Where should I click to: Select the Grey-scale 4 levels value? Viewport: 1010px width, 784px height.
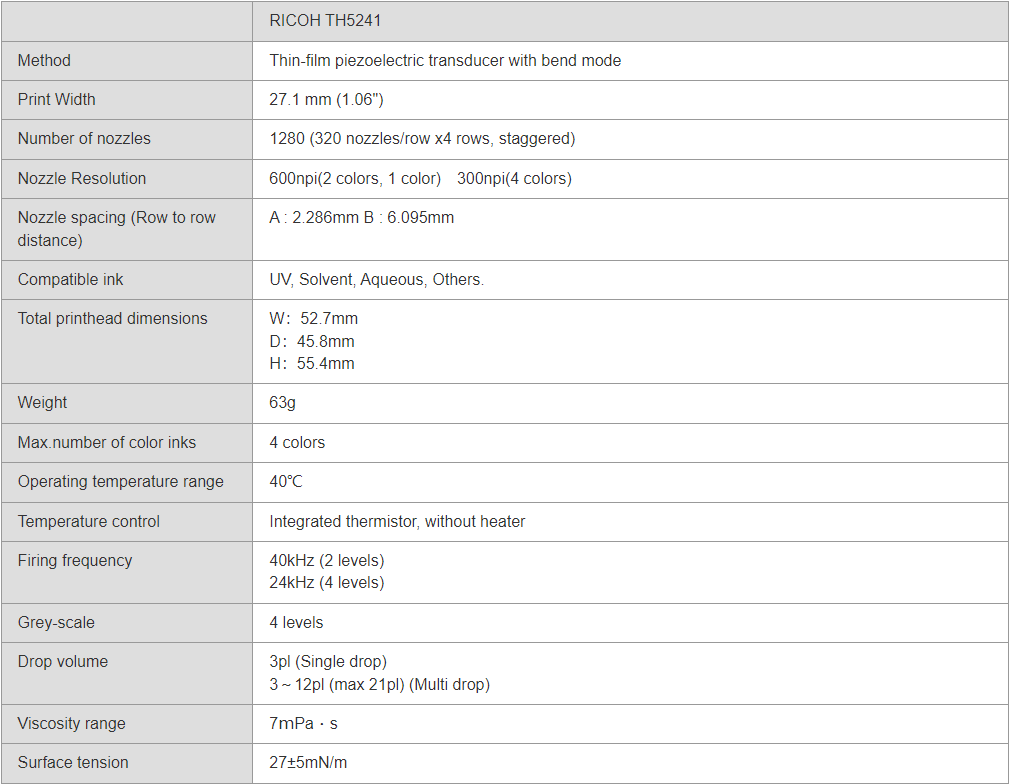coord(296,623)
